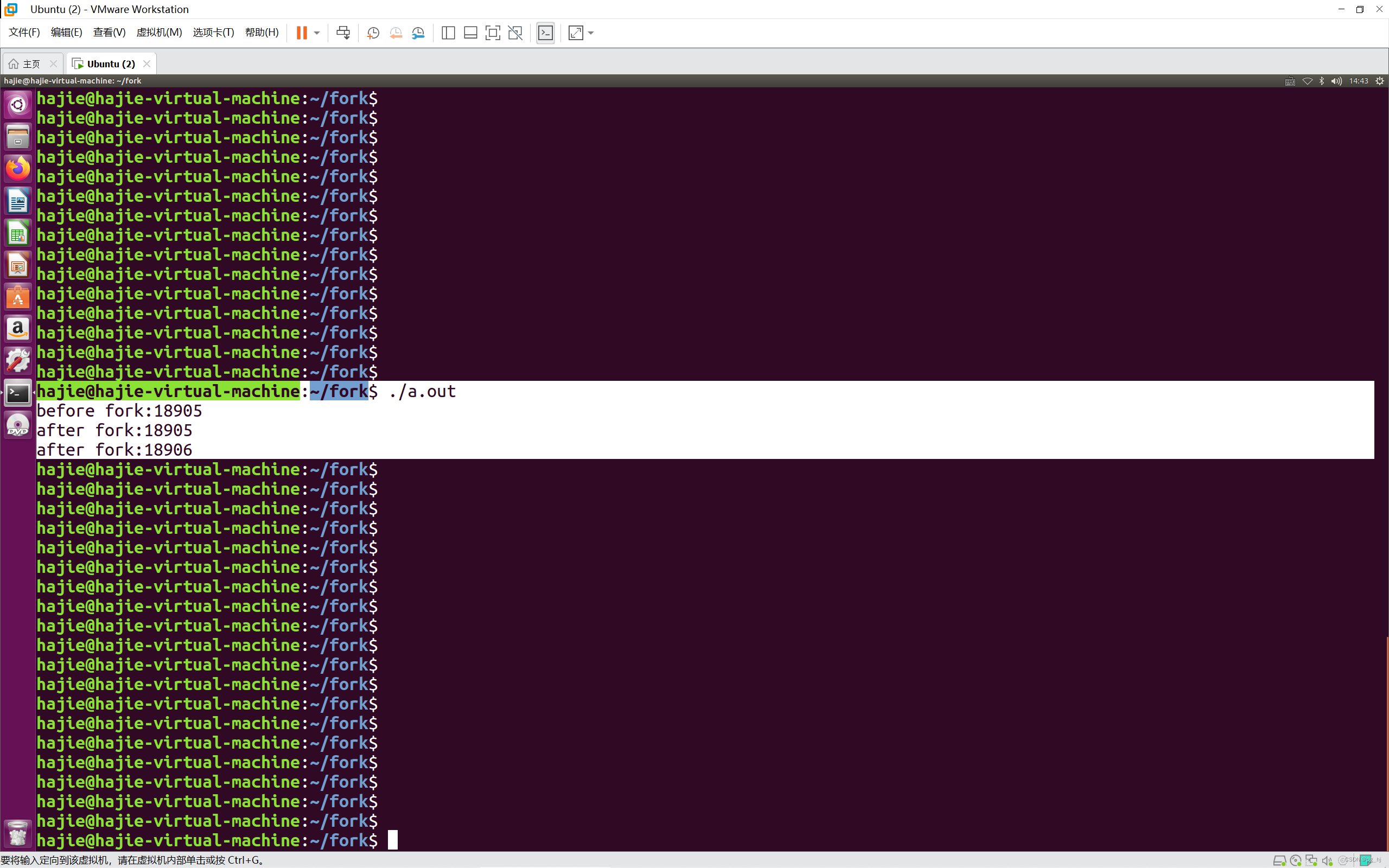Screen dimensions: 1389x868
Task: Toggle Unity mode
Action: (515, 33)
